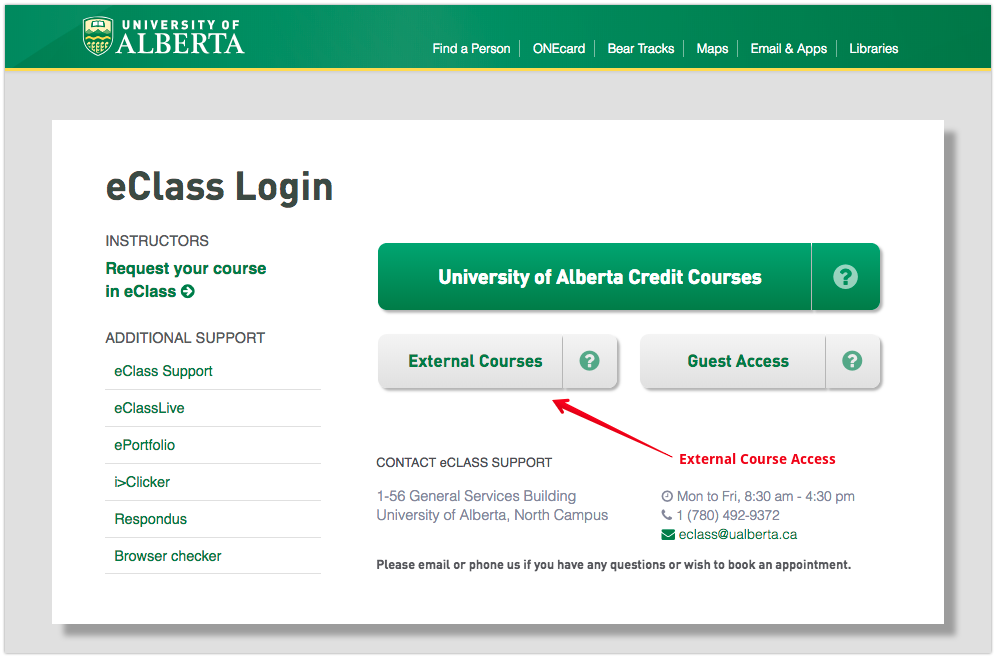Image resolution: width=996 pixels, height=658 pixels.
Task: Click the clock icon beside office hours
Action: 667,496
